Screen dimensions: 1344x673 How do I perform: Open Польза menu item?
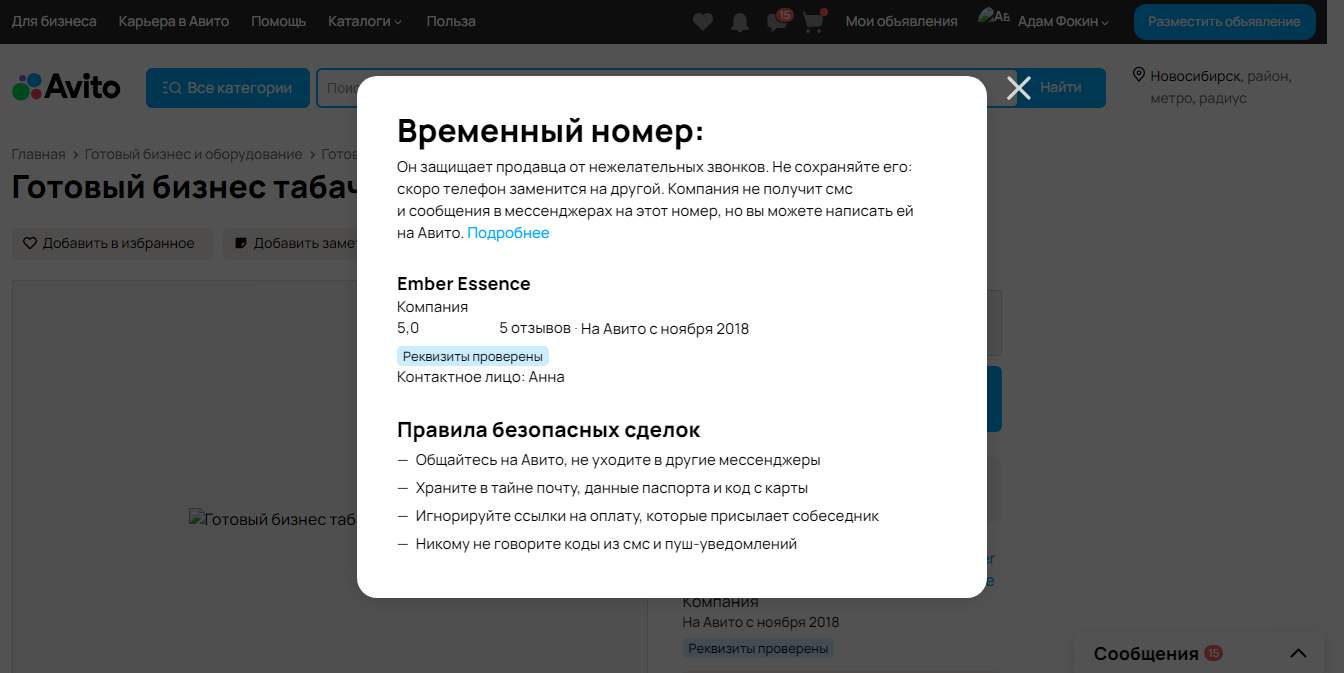[x=451, y=21]
